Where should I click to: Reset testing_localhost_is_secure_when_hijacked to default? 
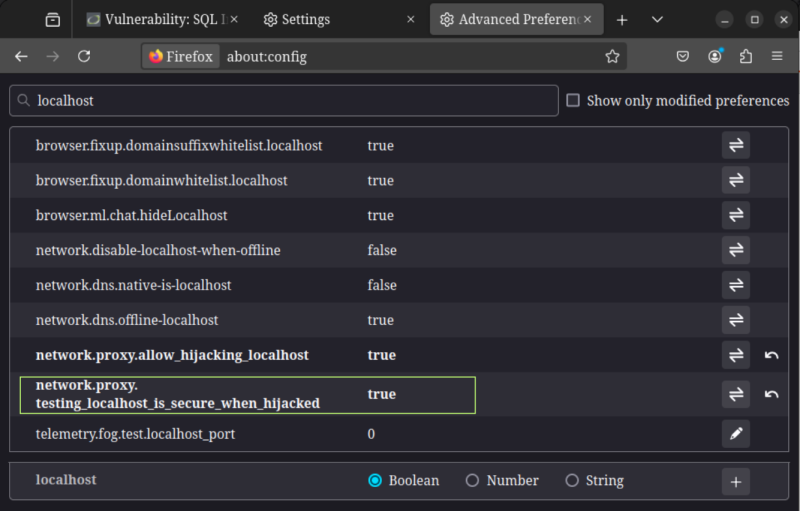[771, 394]
